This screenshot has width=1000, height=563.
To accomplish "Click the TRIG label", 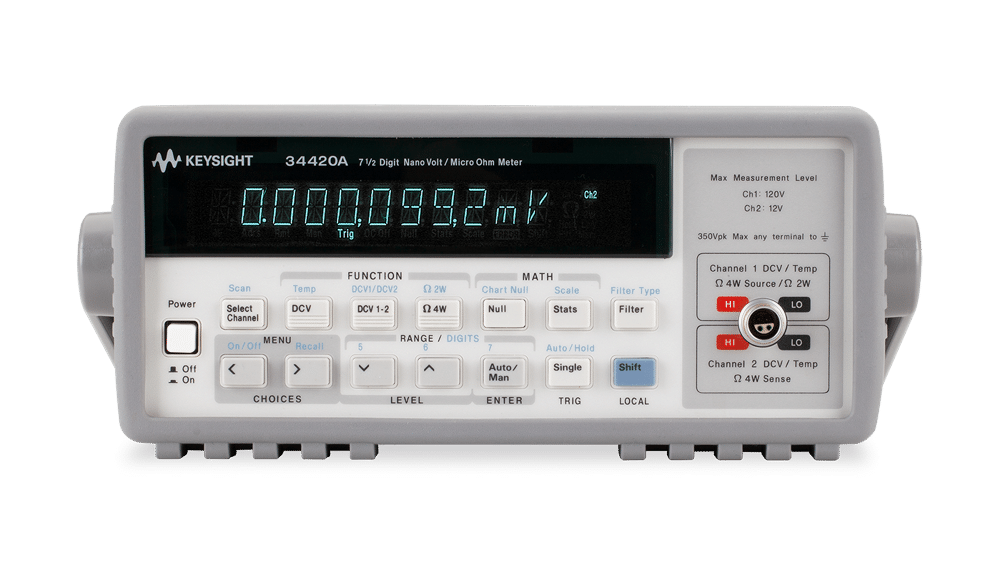I will [x=570, y=401].
